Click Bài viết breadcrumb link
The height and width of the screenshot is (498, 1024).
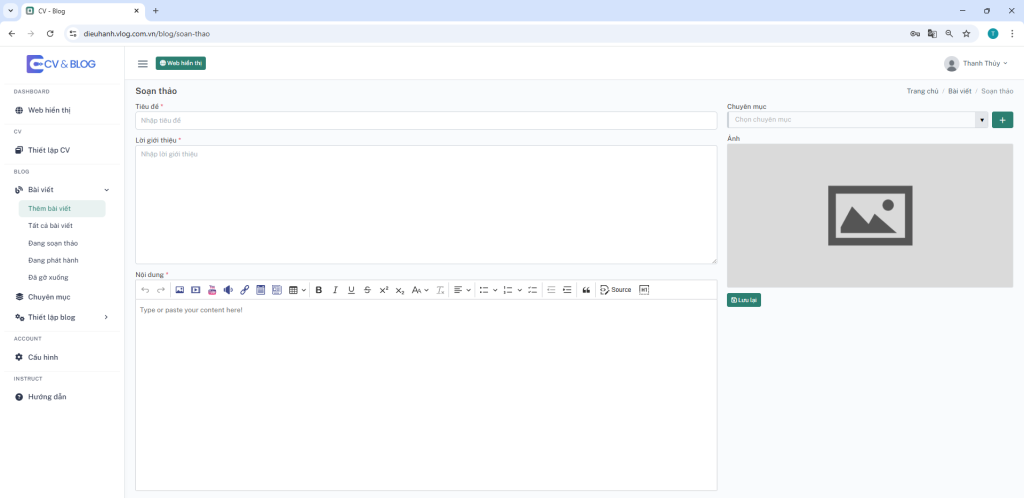tap(960, 91)
